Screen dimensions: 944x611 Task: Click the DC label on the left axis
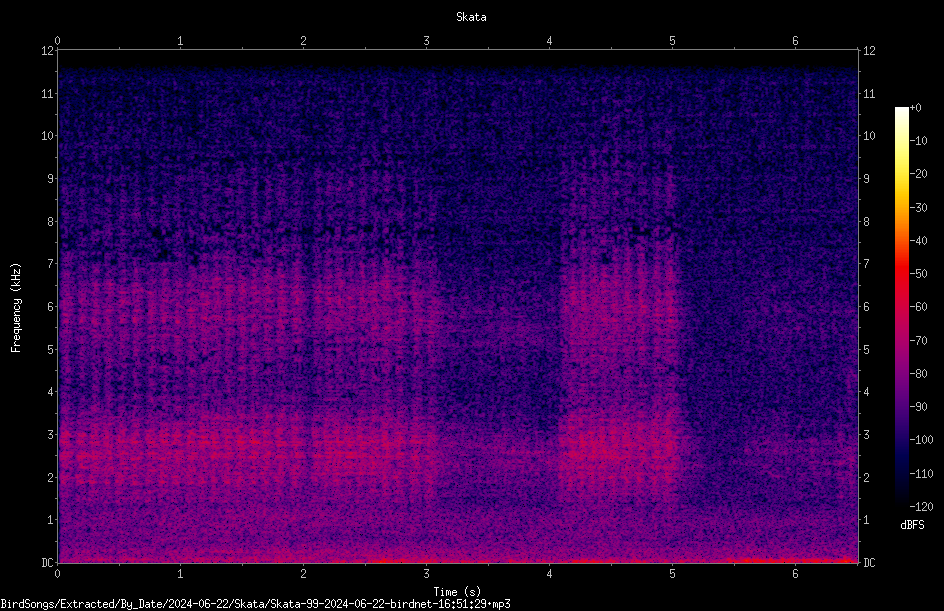[47, 563]
